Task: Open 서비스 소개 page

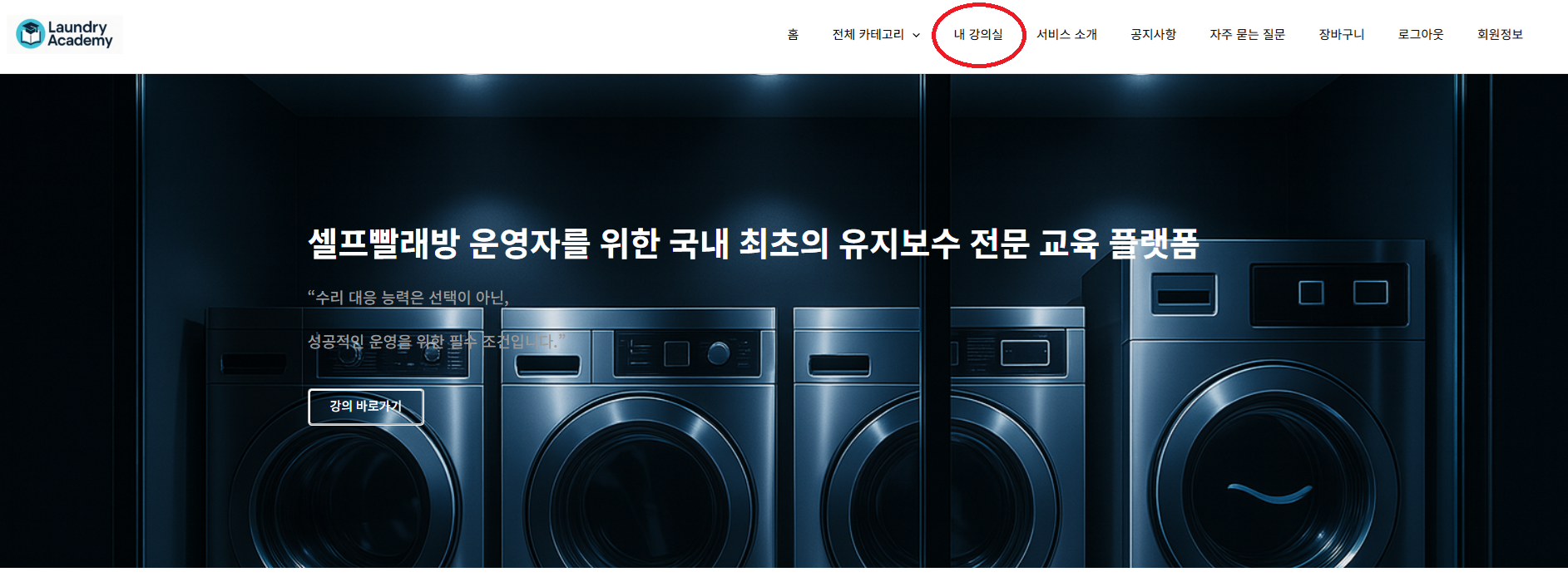Action: (1066, 34)
